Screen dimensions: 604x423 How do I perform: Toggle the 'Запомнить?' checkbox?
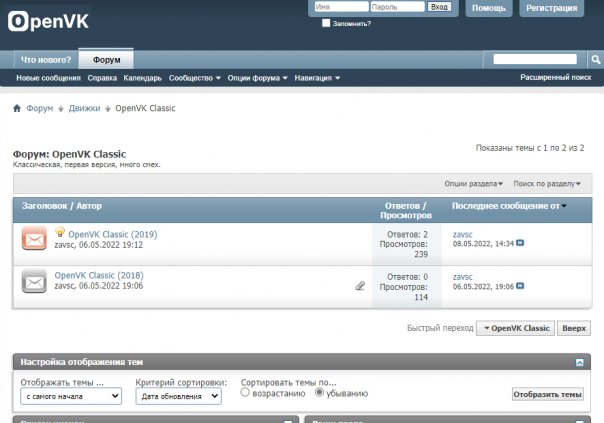point(326,23)
